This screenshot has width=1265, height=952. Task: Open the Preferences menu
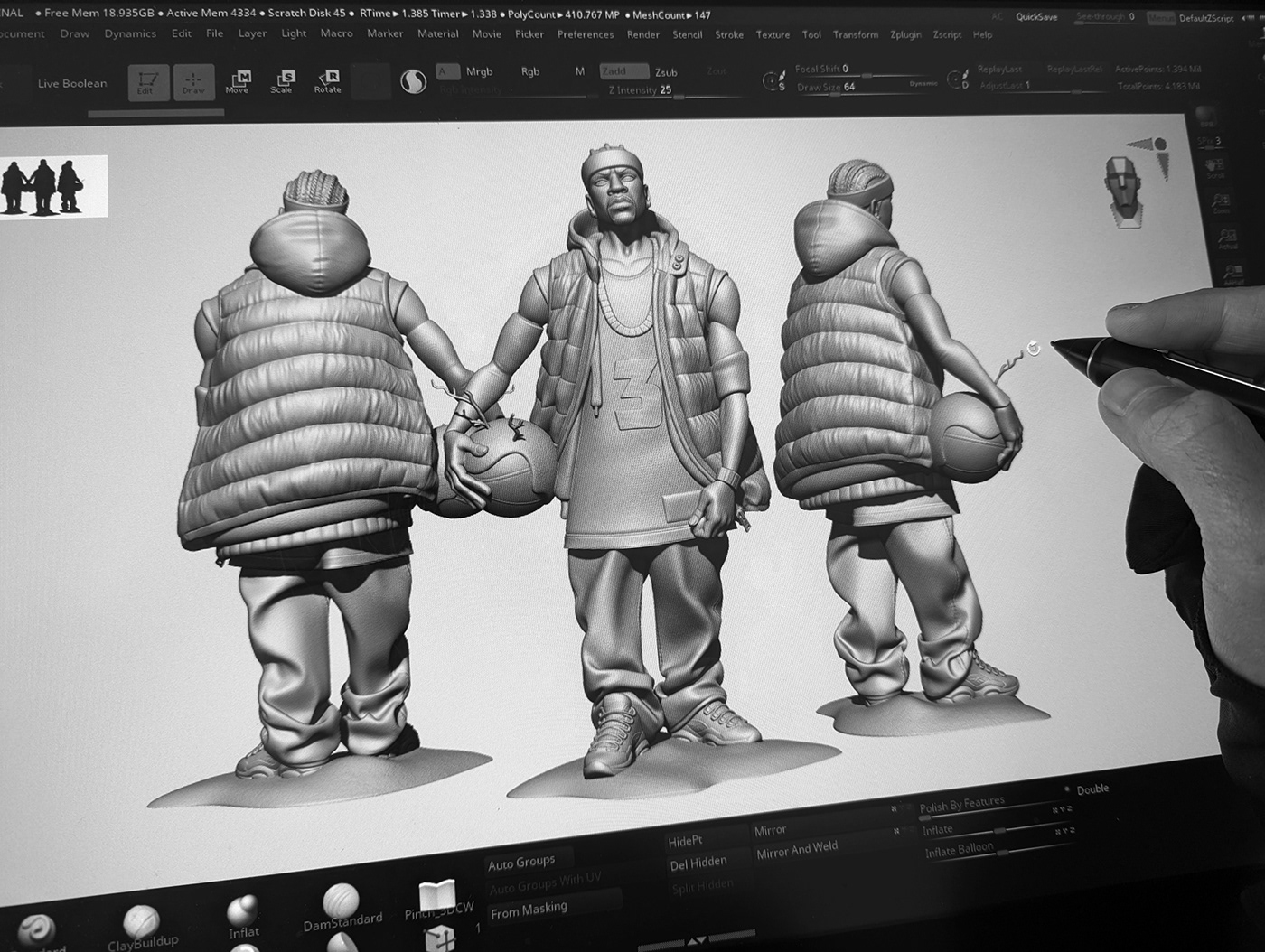(x=586, y=33)
